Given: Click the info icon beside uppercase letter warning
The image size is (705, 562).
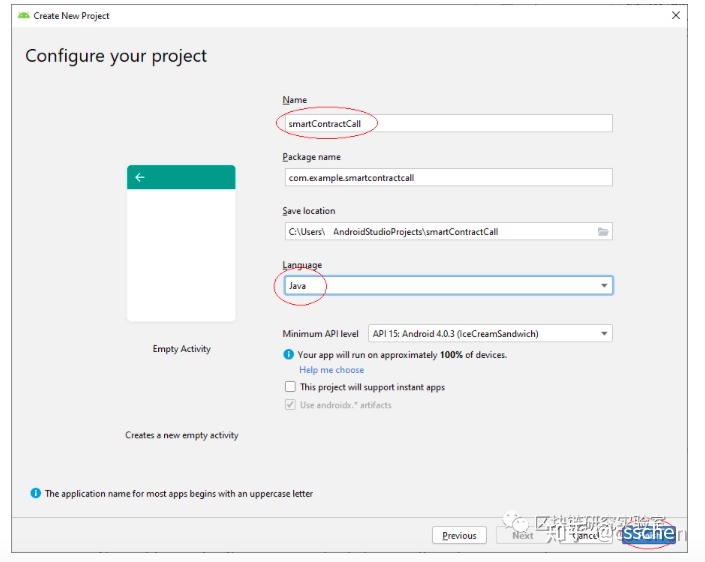Looking at the screenshot, I should point(36,493).
